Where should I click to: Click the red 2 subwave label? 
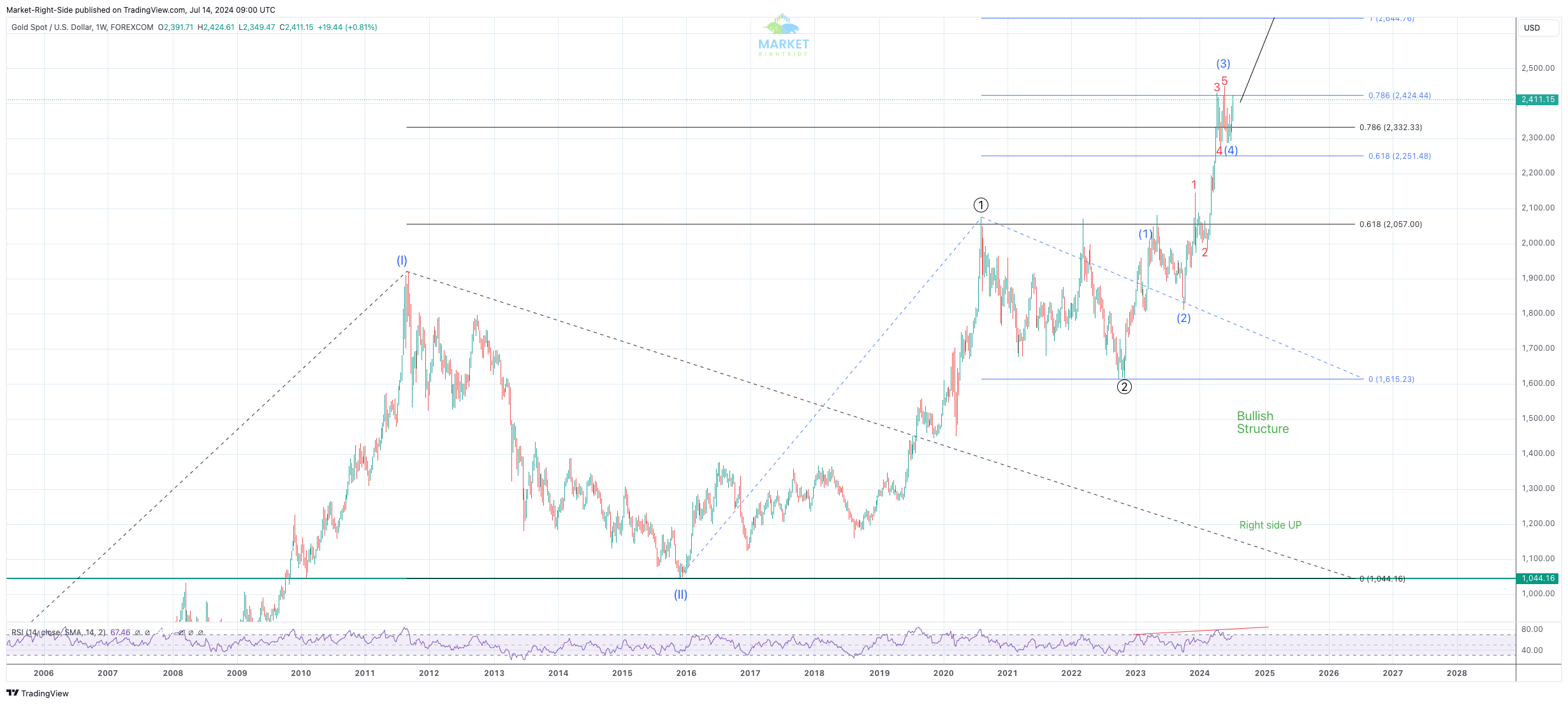(x=1205, y=253)
